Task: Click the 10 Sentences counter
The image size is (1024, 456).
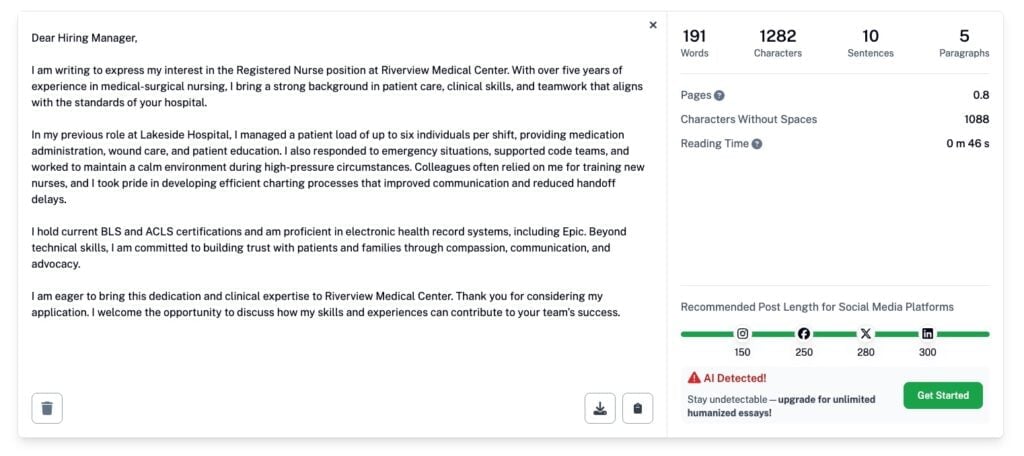Action: tap(870, 43)
